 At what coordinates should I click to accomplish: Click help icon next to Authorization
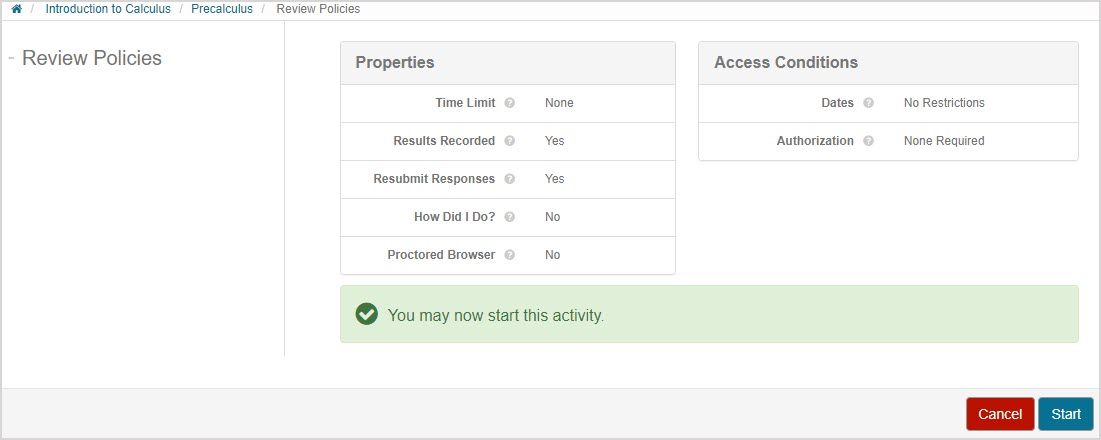[868, 141]
